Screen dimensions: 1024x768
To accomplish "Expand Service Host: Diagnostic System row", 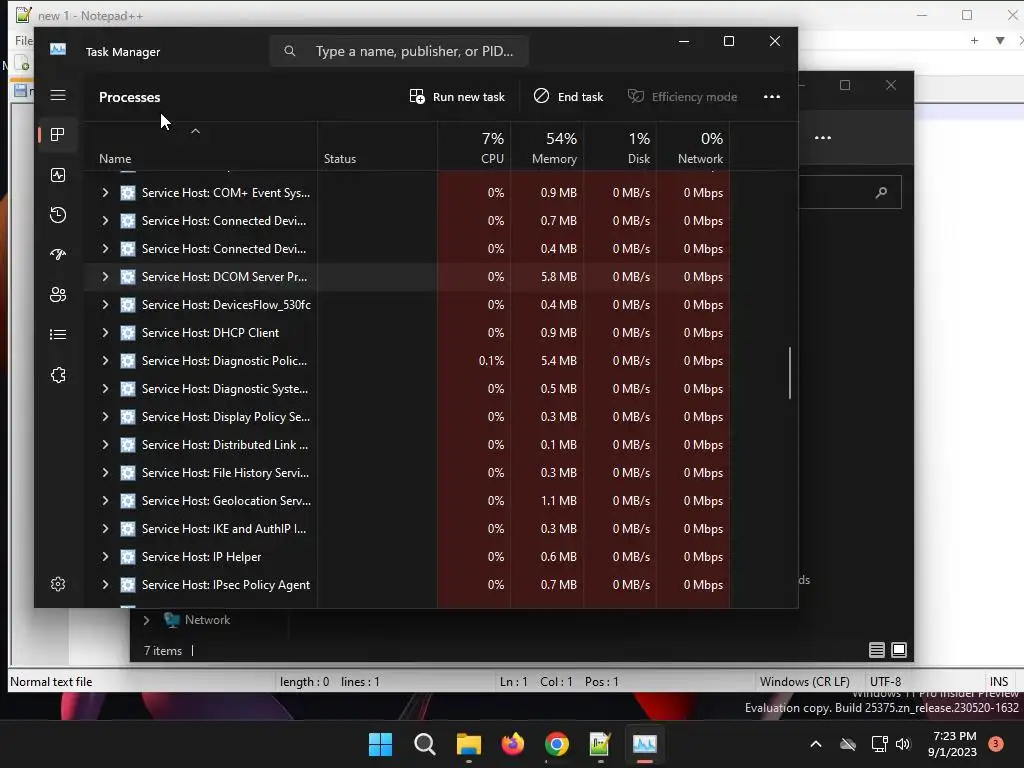I will pyautogui.click(x=104, y=389).
